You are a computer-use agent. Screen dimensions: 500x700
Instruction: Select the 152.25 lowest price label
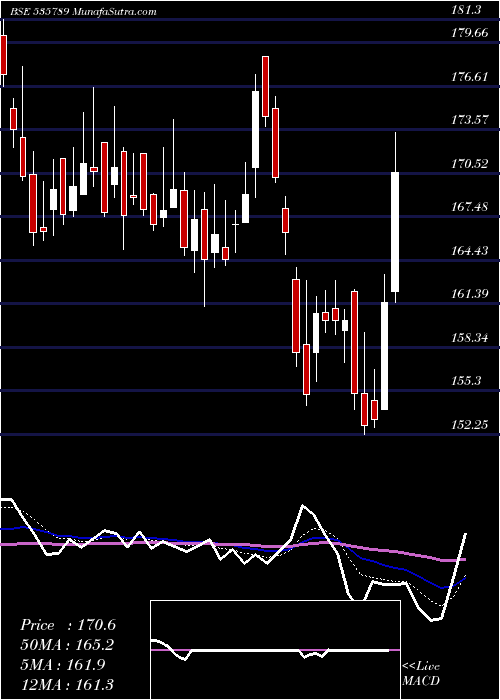tap(469, 425)
